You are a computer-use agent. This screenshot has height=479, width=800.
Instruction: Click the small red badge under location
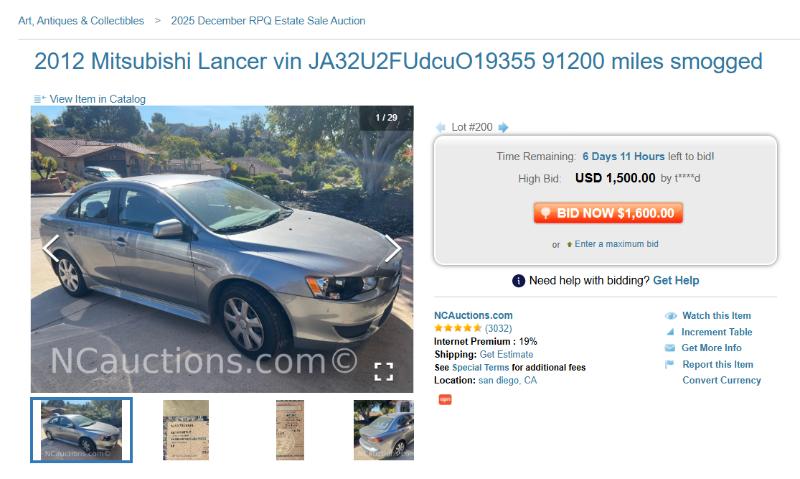point(445,399)
